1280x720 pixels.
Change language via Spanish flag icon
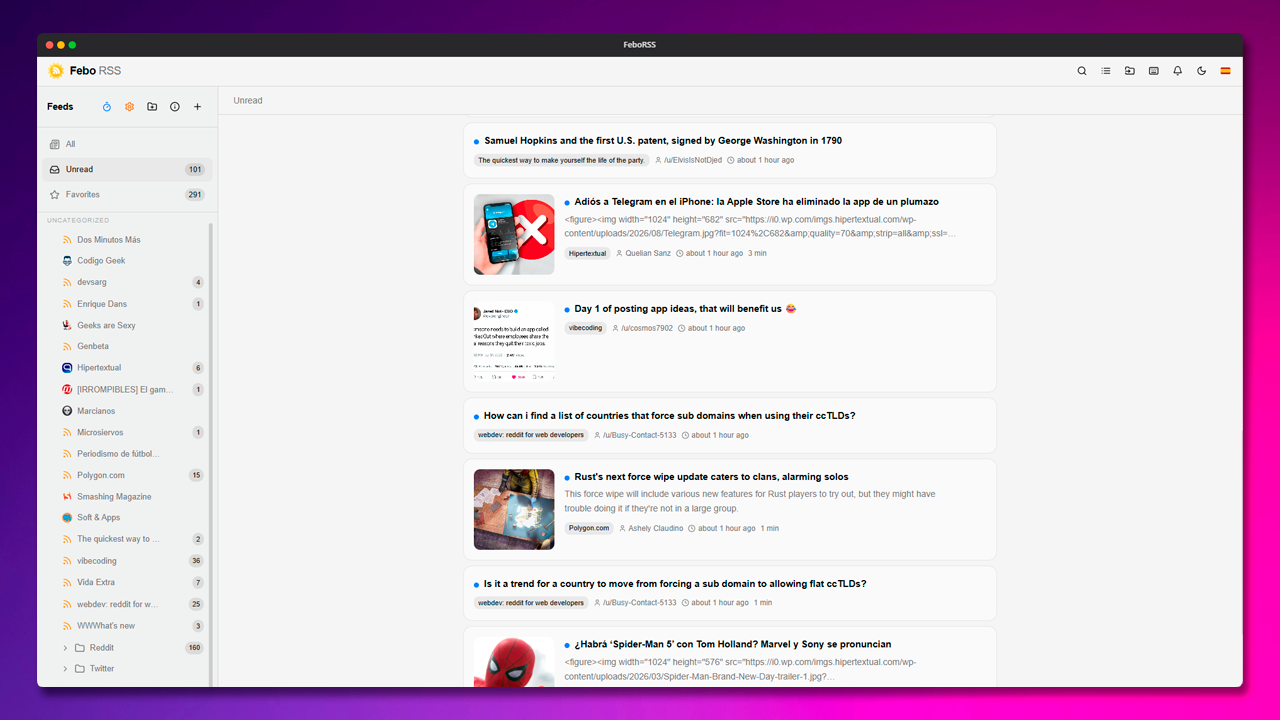click(x=1225, y=71)
